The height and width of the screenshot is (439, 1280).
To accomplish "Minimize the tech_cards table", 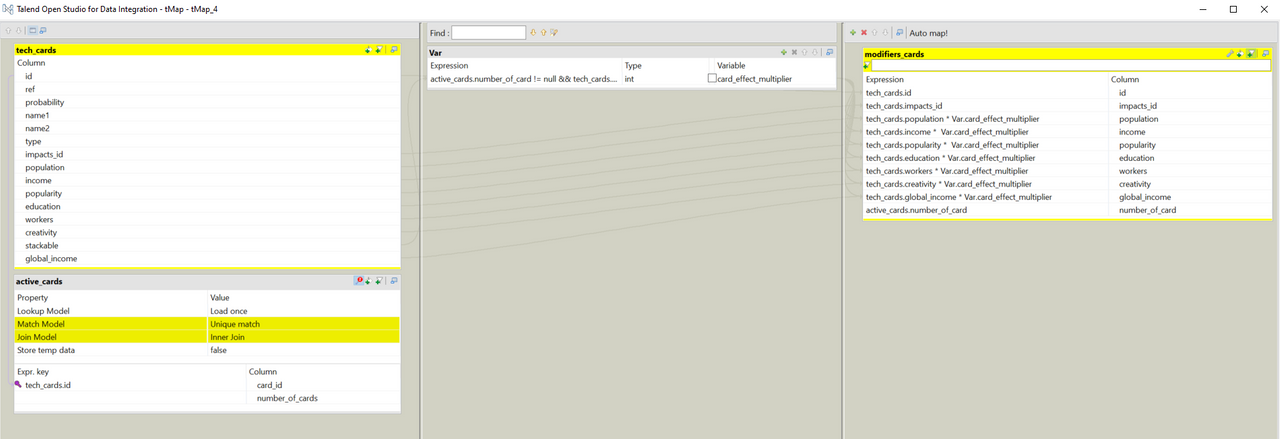I will tap(394, 50).
